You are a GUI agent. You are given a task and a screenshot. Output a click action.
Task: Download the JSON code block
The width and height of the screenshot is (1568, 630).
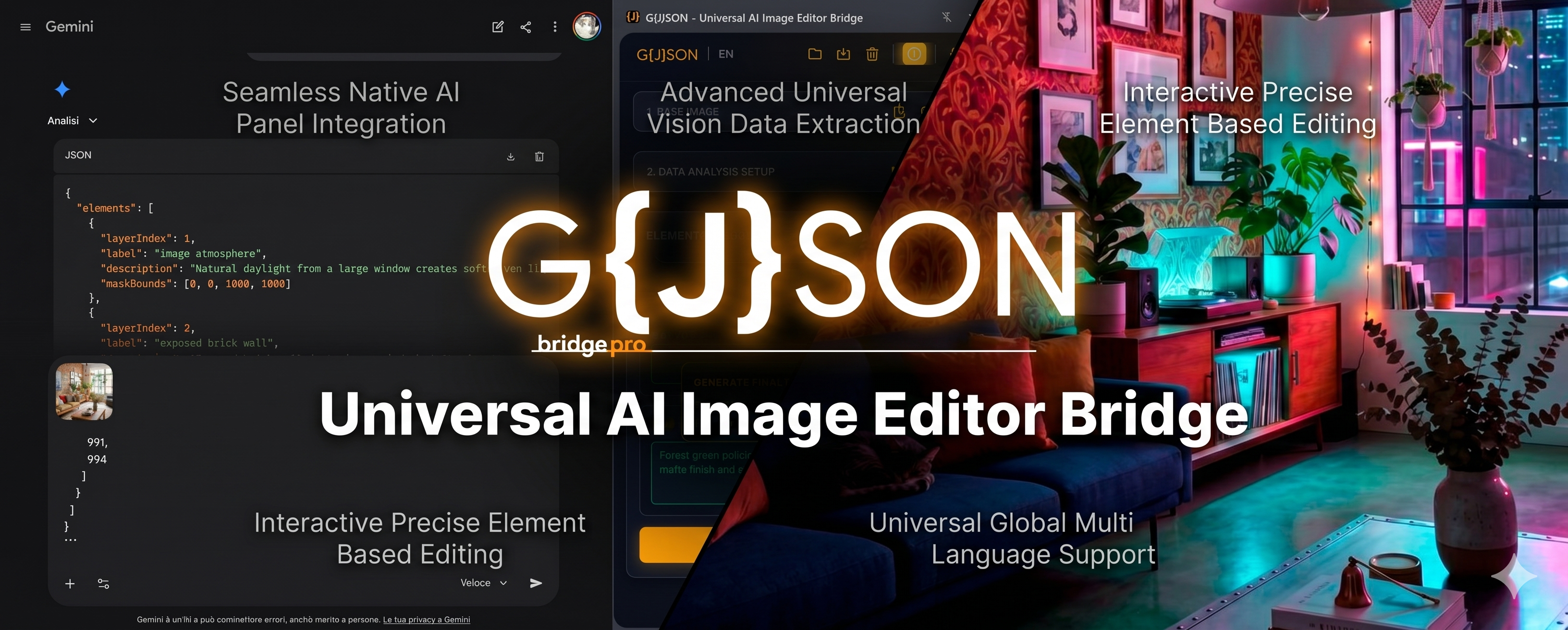(x=511, y=157)
